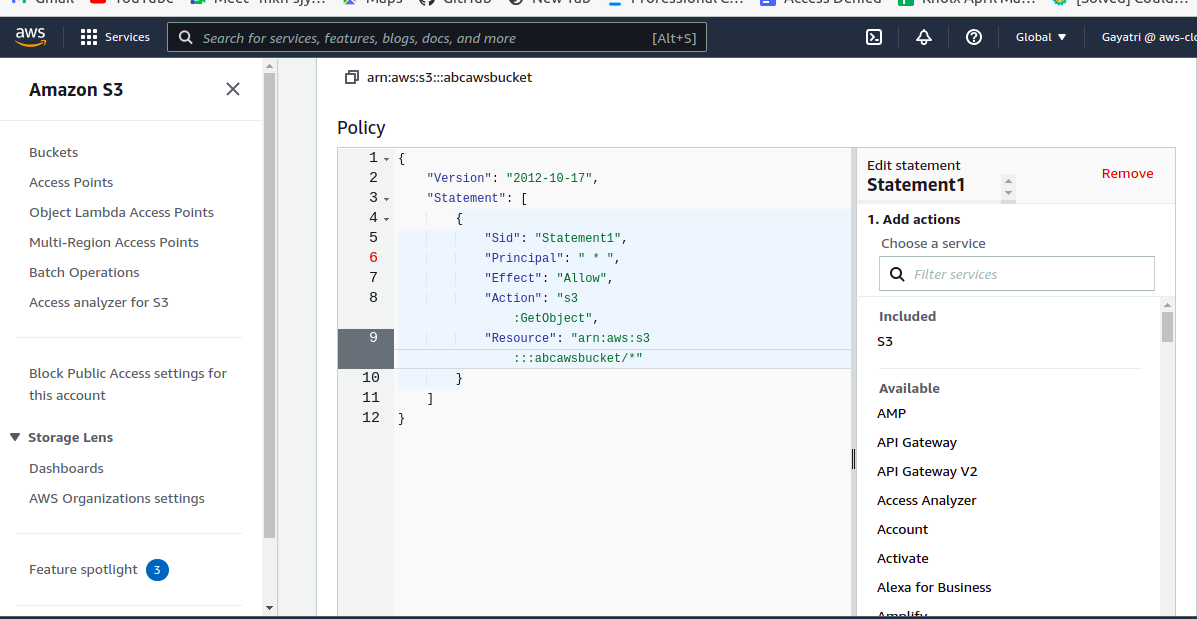Viewport: 1197px width, 619px height.
Task: Open the Global region dropdown
Action: pos(1041,37)
